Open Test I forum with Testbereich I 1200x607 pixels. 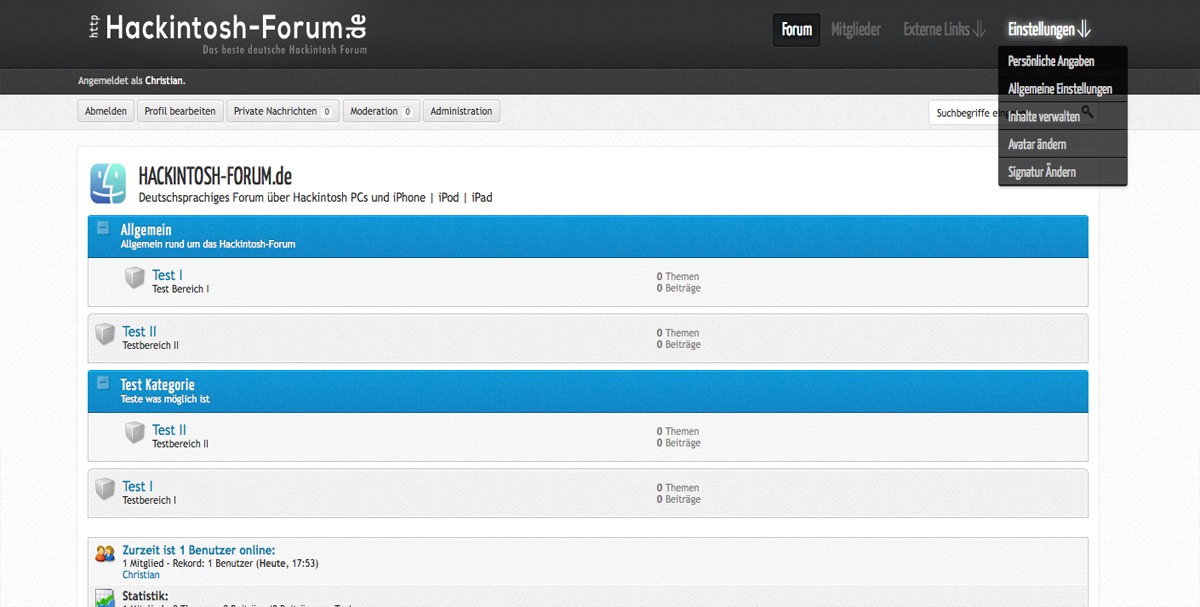pyautogui.click(x=138, y=486)
